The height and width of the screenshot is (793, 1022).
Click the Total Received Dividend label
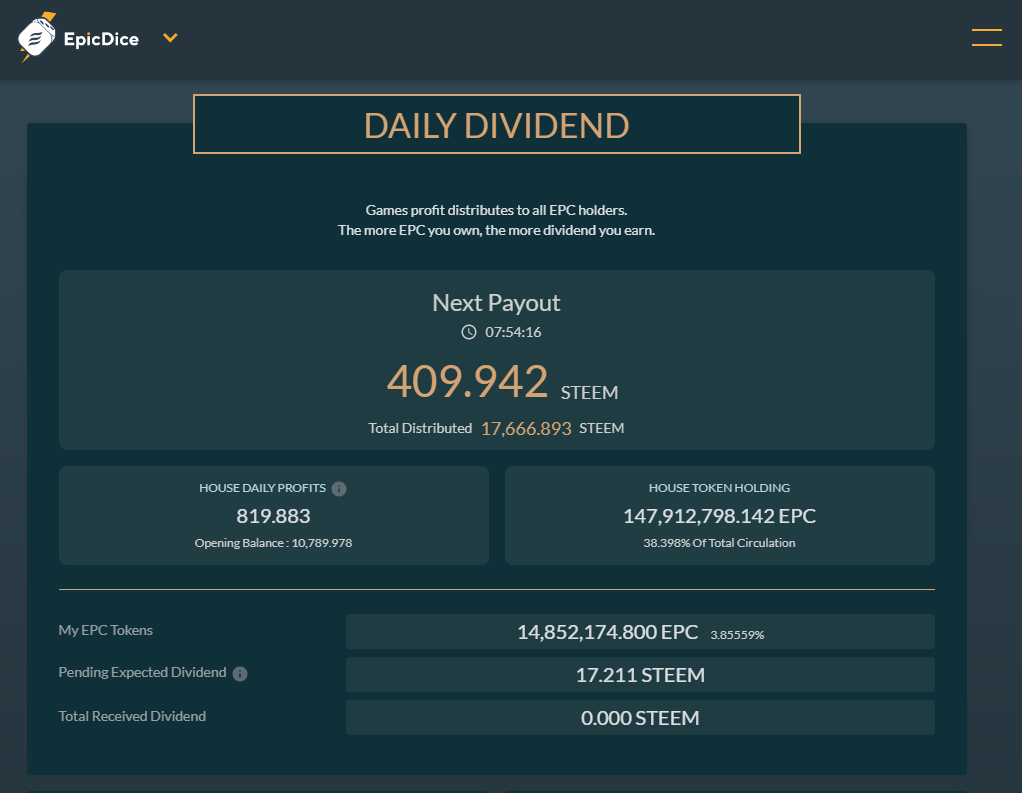[132, 716]
